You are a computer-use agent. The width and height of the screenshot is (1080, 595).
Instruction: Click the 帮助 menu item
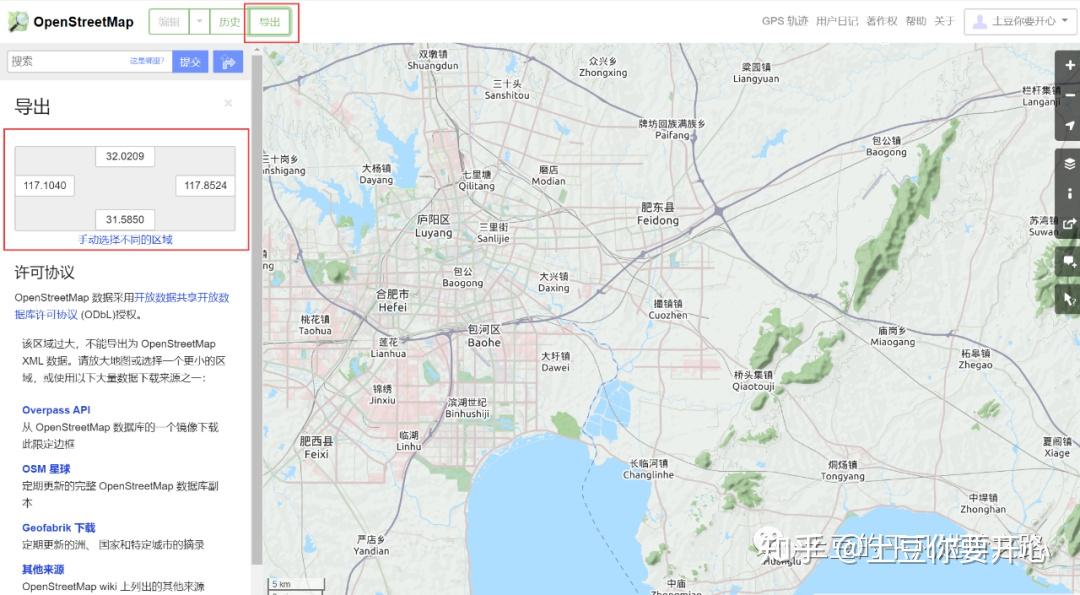click(x=915, y=20)
